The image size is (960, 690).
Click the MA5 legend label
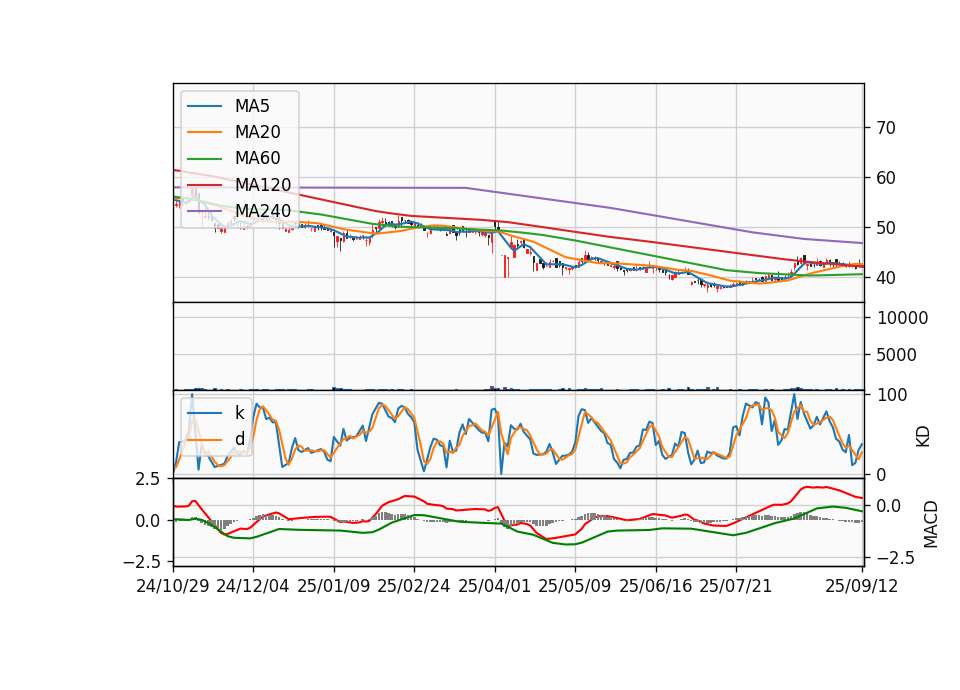(x=252, y=106)
